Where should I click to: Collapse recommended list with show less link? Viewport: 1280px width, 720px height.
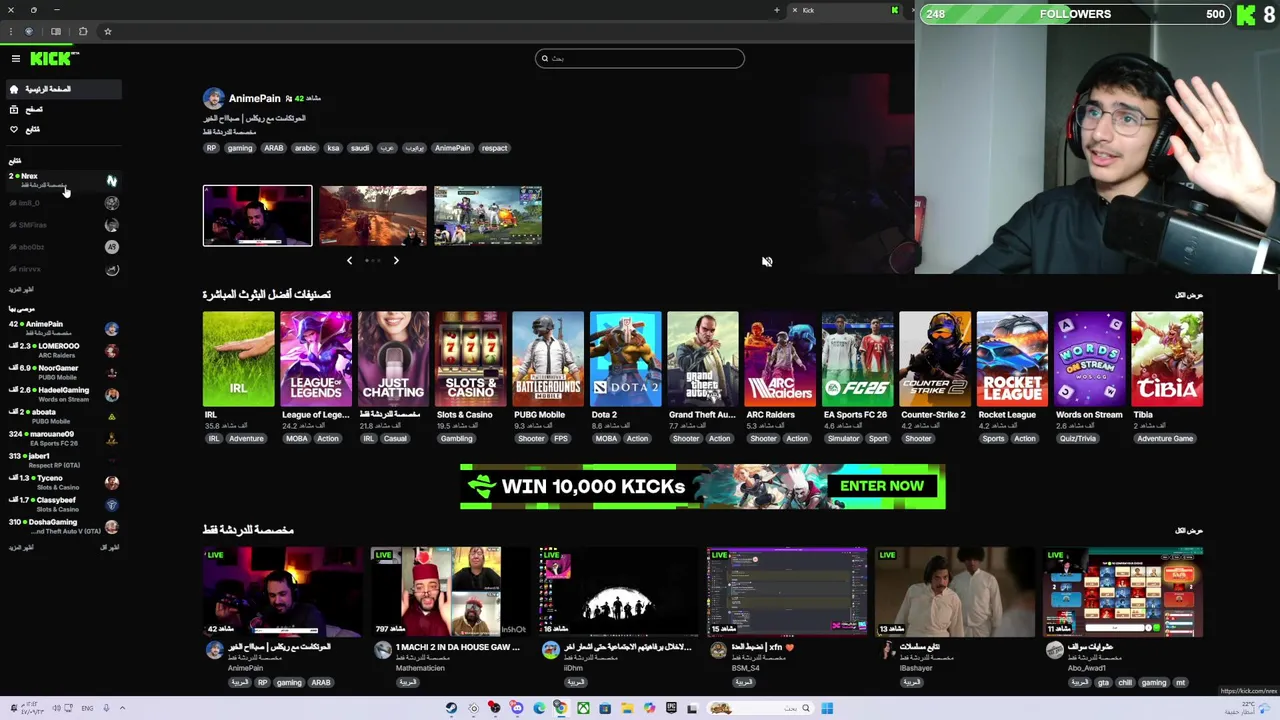click(109, 547)
